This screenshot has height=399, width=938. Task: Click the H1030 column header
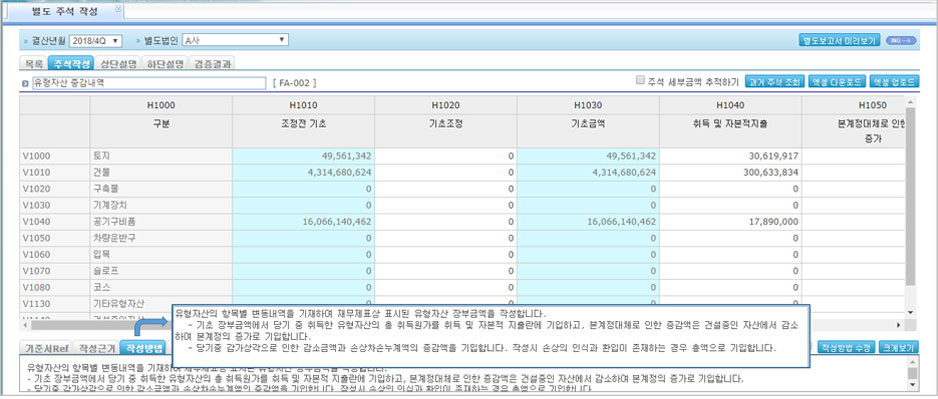588,105
